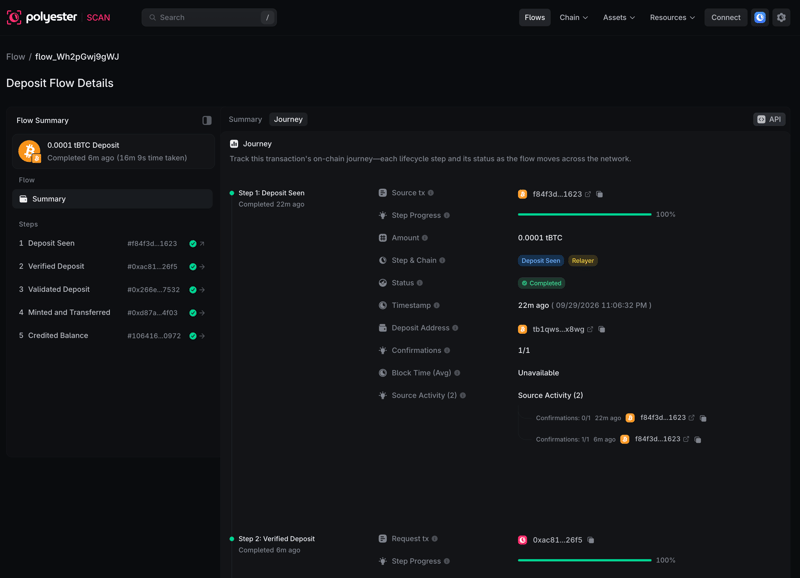Click the Block Time (Avg) info icon
Image resolution: width=800 pixels, height=578 pixels.
tap(457, 373)
